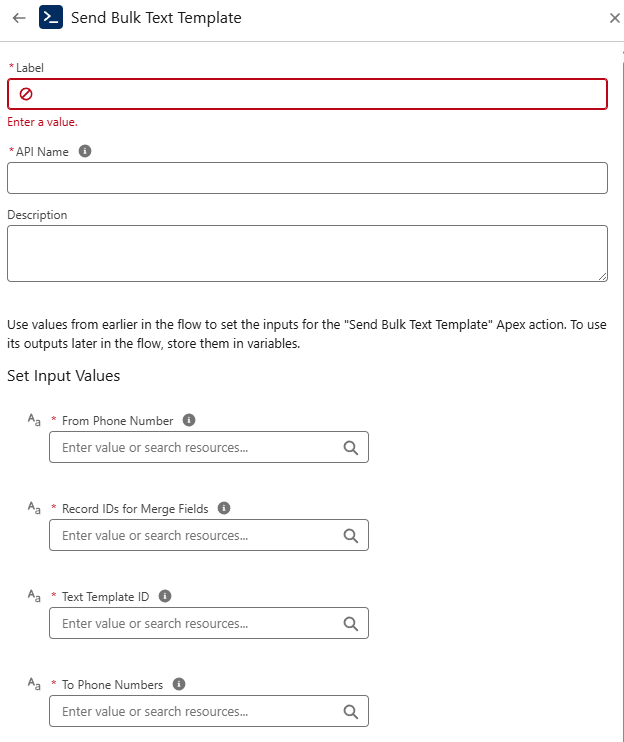
Task: Click the Text Template ID info icon
Action: pos(165,596)
